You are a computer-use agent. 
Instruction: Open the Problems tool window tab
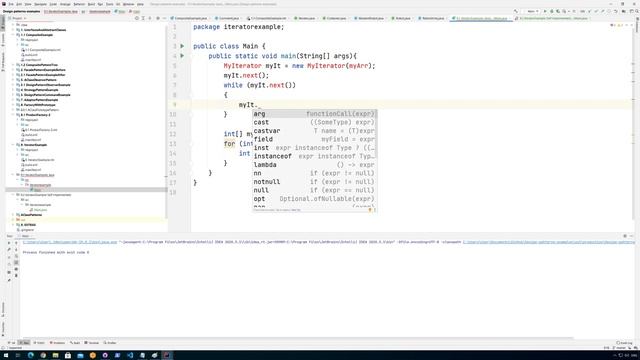click(57, 343)
